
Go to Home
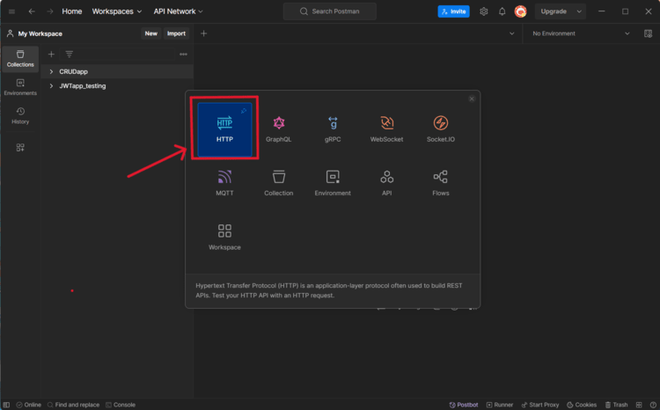click(x=72, y=11)
